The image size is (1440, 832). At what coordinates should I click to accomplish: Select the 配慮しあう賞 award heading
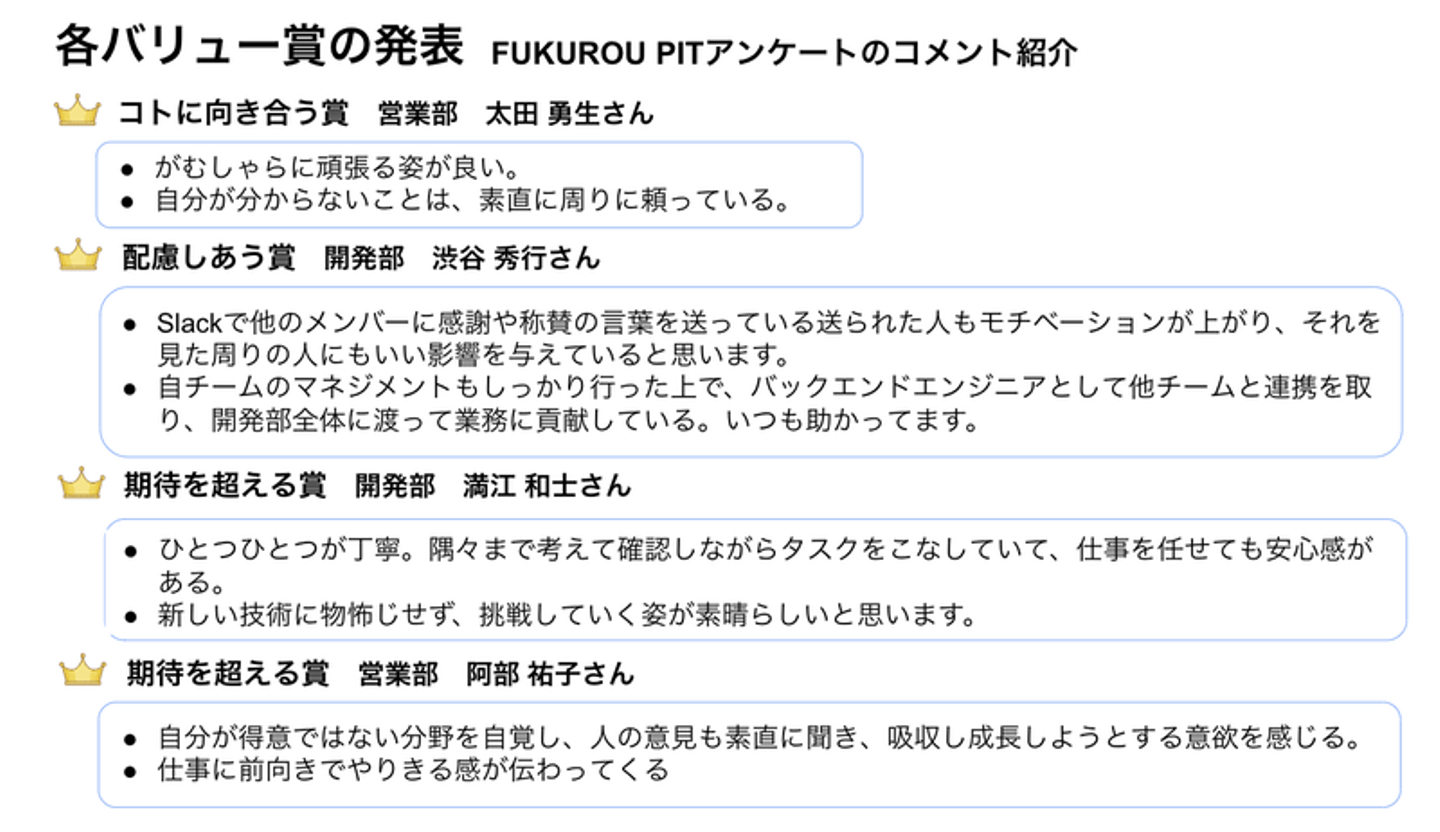coord(209,258)
